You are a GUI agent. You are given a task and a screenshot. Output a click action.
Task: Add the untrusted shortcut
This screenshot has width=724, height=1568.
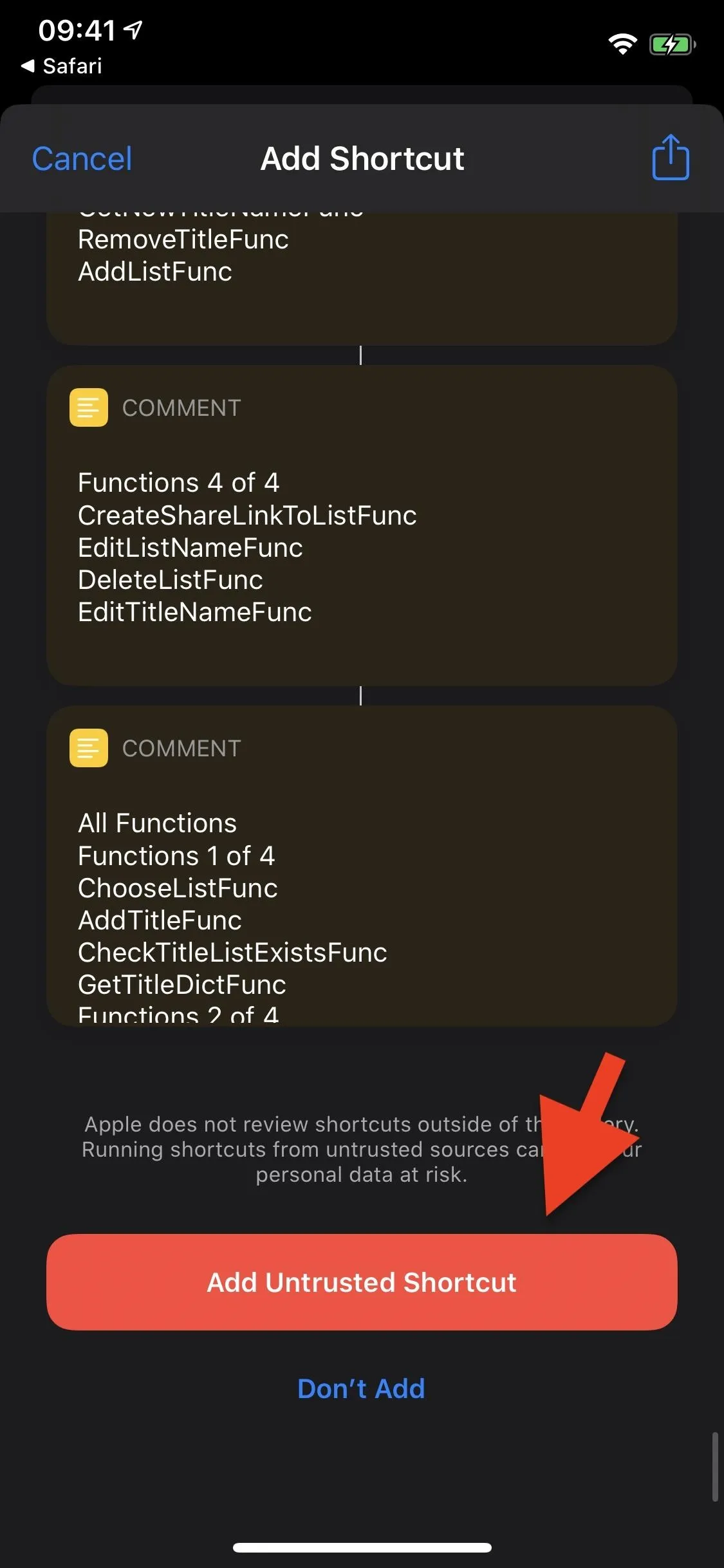(x=362, y=1282)
